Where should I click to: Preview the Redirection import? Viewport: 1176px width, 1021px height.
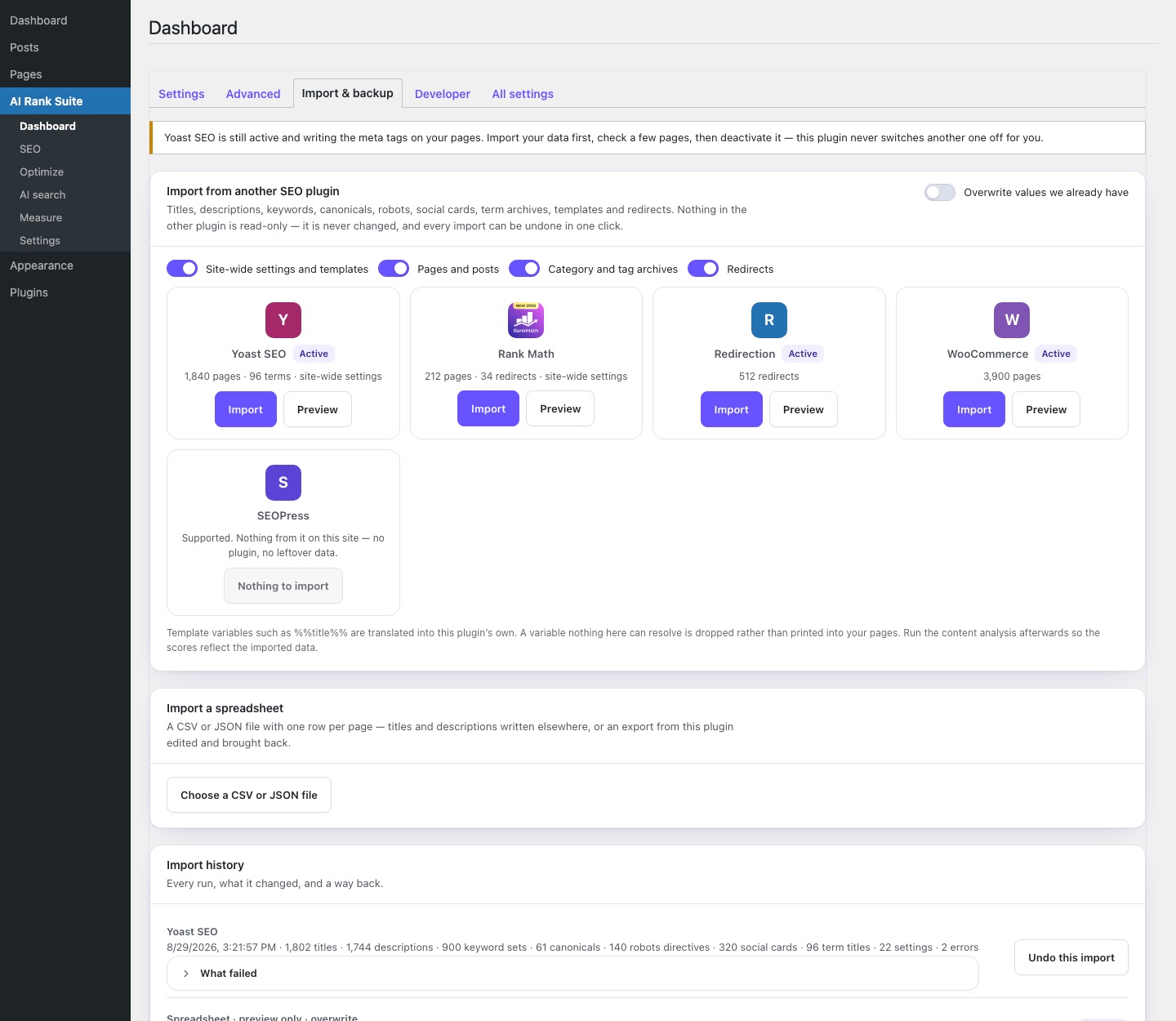(804, 409)
